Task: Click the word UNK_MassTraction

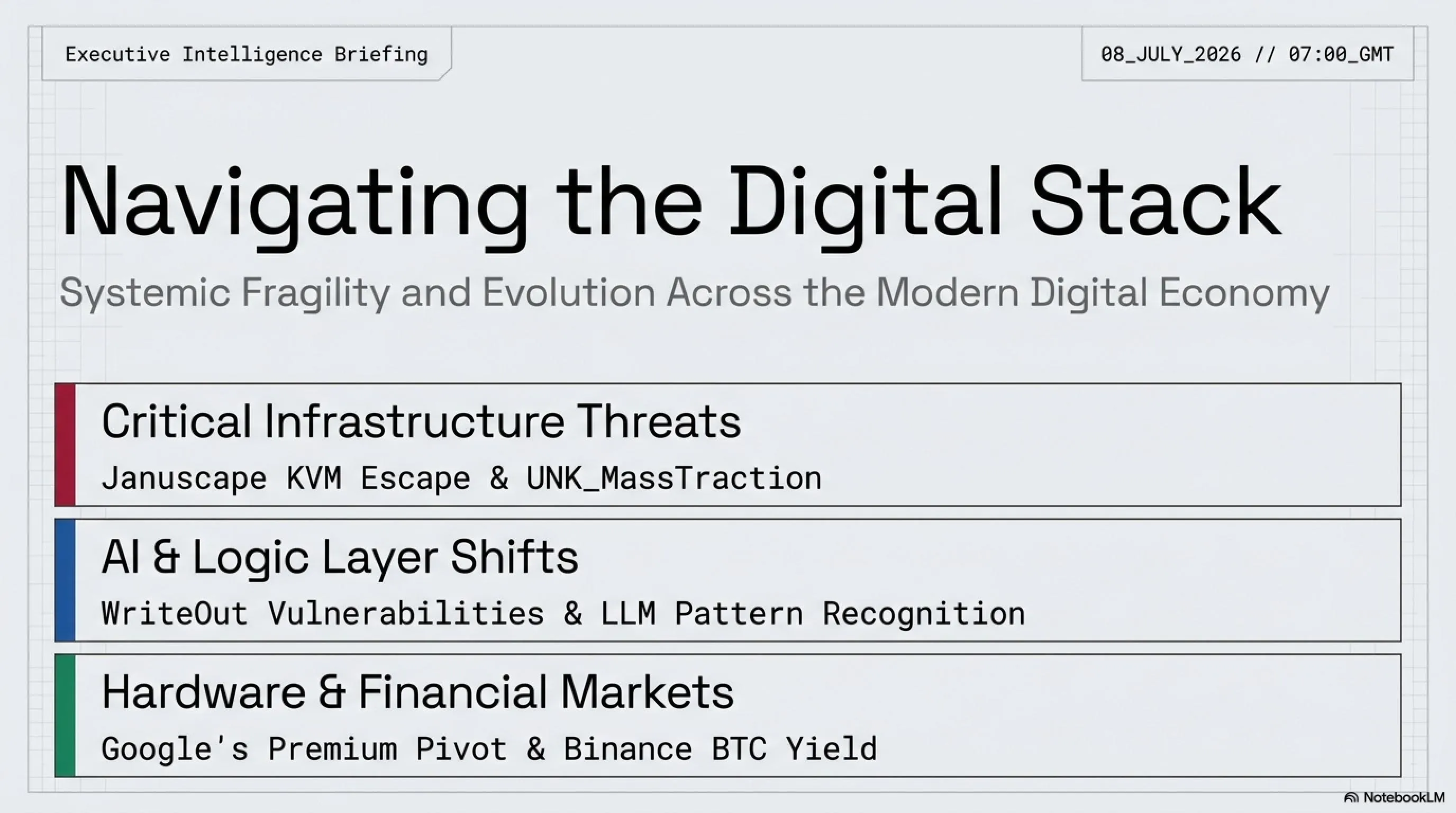Action: 674,478
